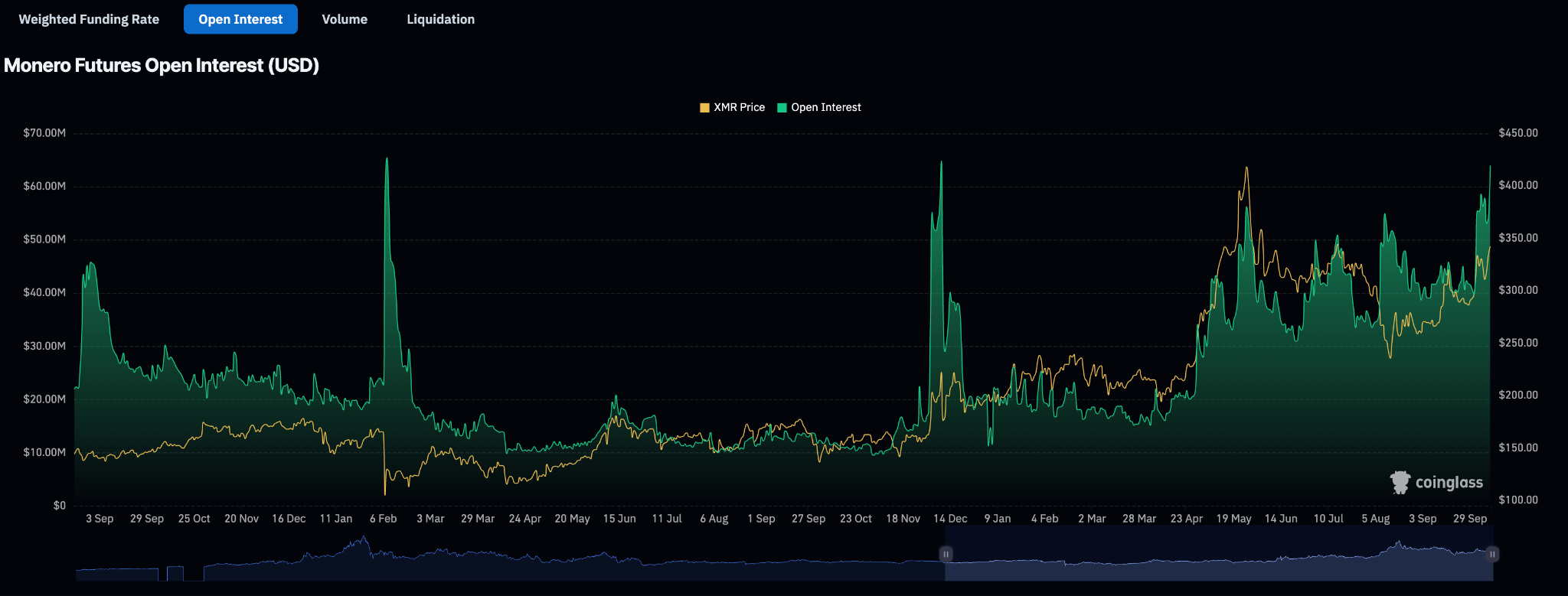Click the "14 Dec" x-axis date label
The height and width of the screenshot is (596, 1568).
tap(950, 519)
